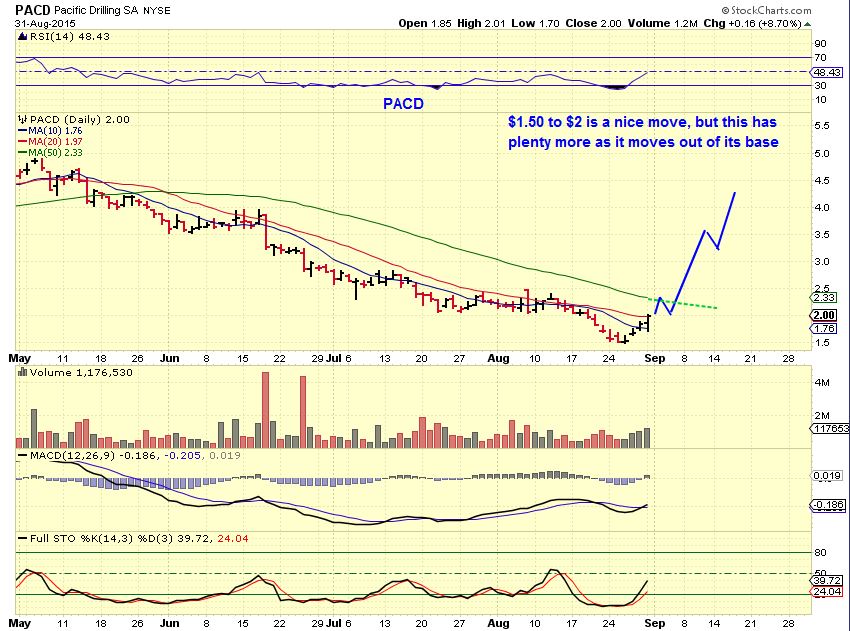Click the bold 2.00 price tag on right axis
The image size is (850, 631).
[825, 315]
